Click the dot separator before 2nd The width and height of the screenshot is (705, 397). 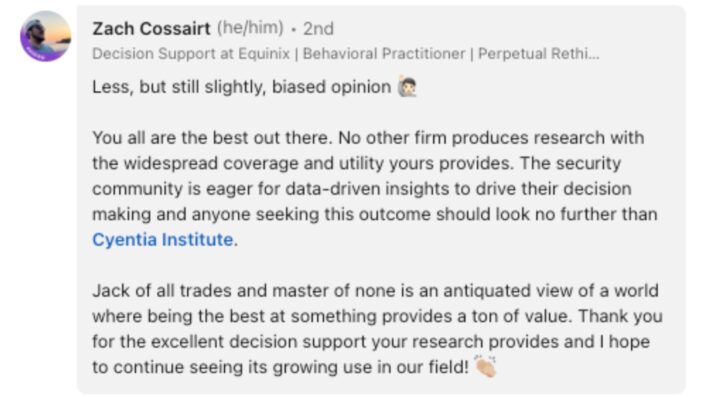[x=294, y=30]
